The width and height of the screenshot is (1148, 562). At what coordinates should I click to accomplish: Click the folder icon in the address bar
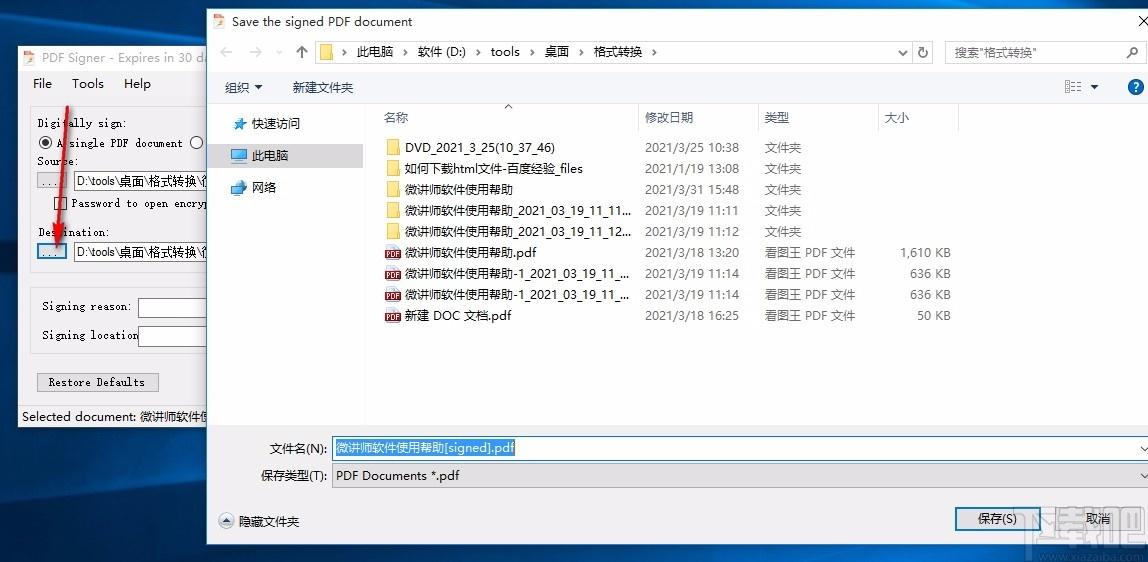(327, 52)
